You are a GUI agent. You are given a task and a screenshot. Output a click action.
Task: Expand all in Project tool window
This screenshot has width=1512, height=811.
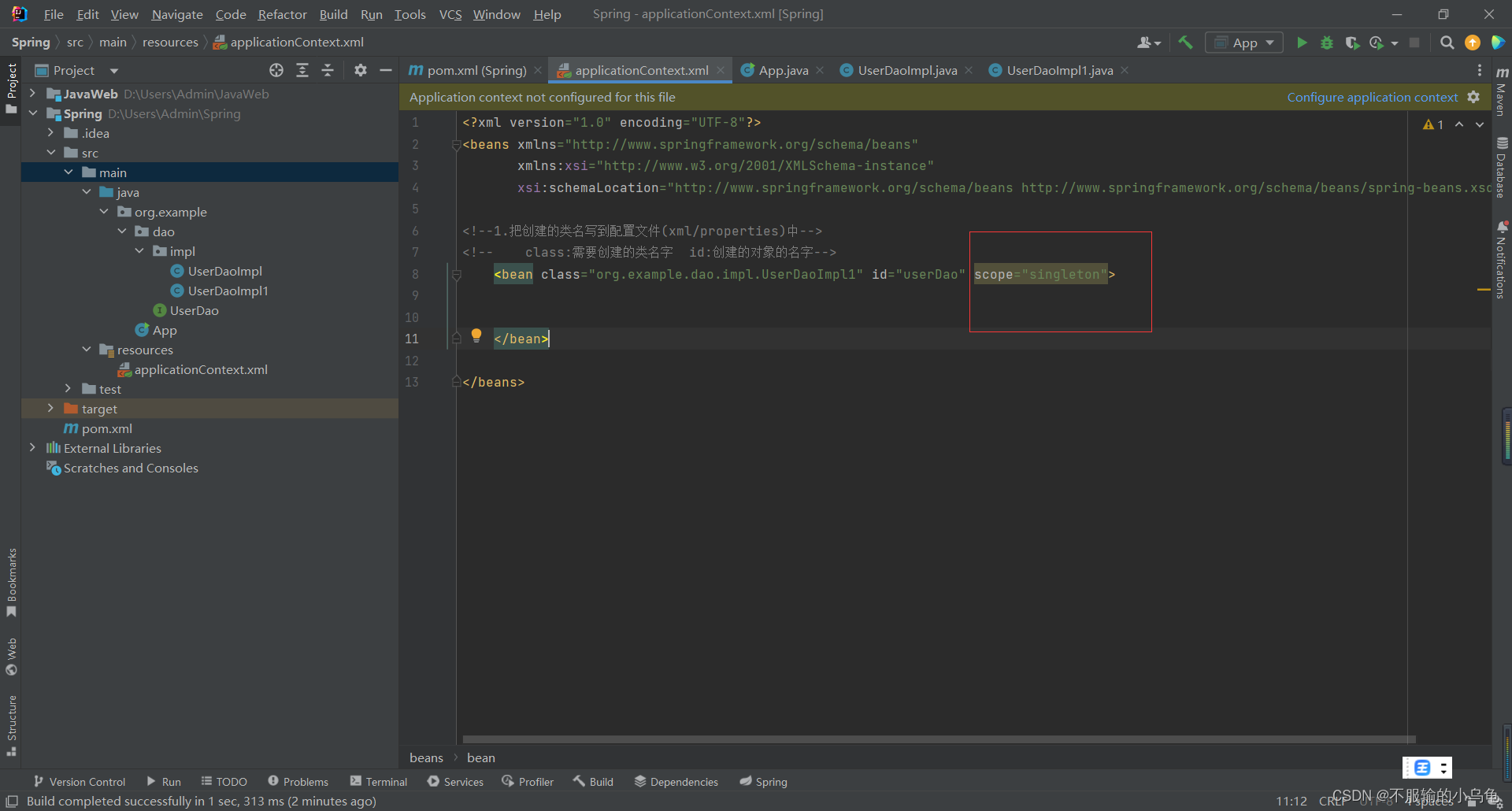(x=302, y=70)
